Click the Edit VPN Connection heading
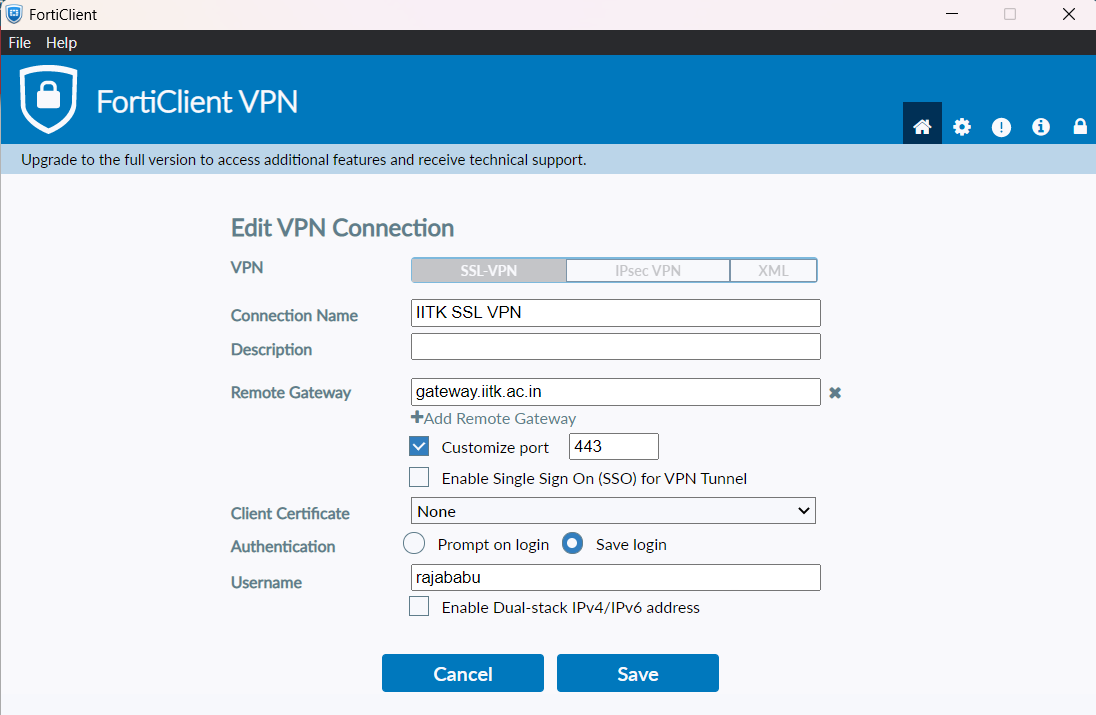The image size is (1096, 715). coord(342,228)
